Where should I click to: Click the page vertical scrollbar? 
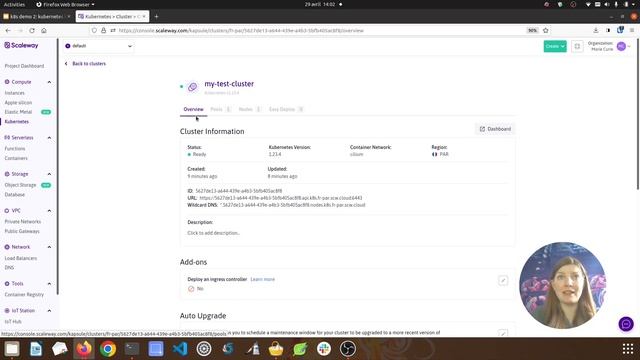(638, 114)
